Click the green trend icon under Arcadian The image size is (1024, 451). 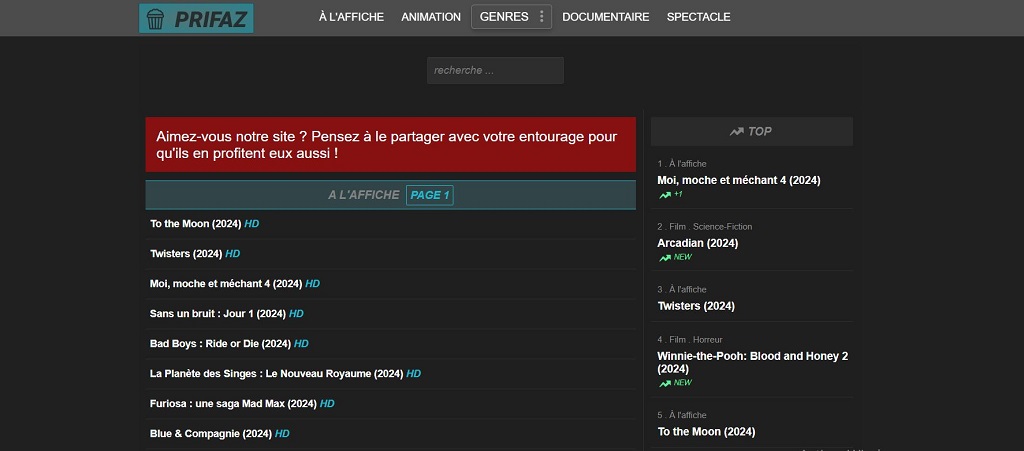[665, 258]
